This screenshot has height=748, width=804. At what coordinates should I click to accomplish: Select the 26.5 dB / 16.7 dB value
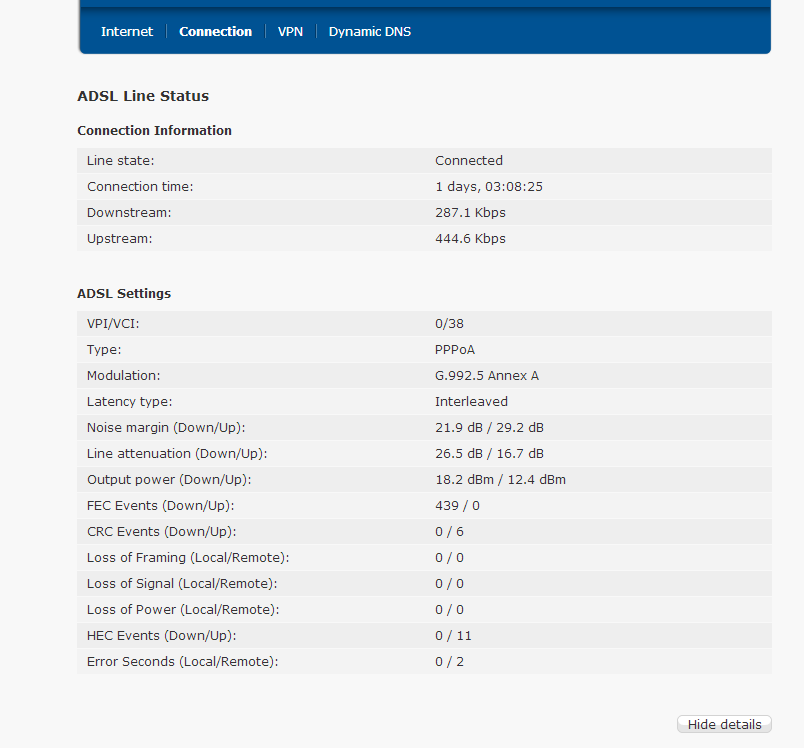[x=489, y=454]
